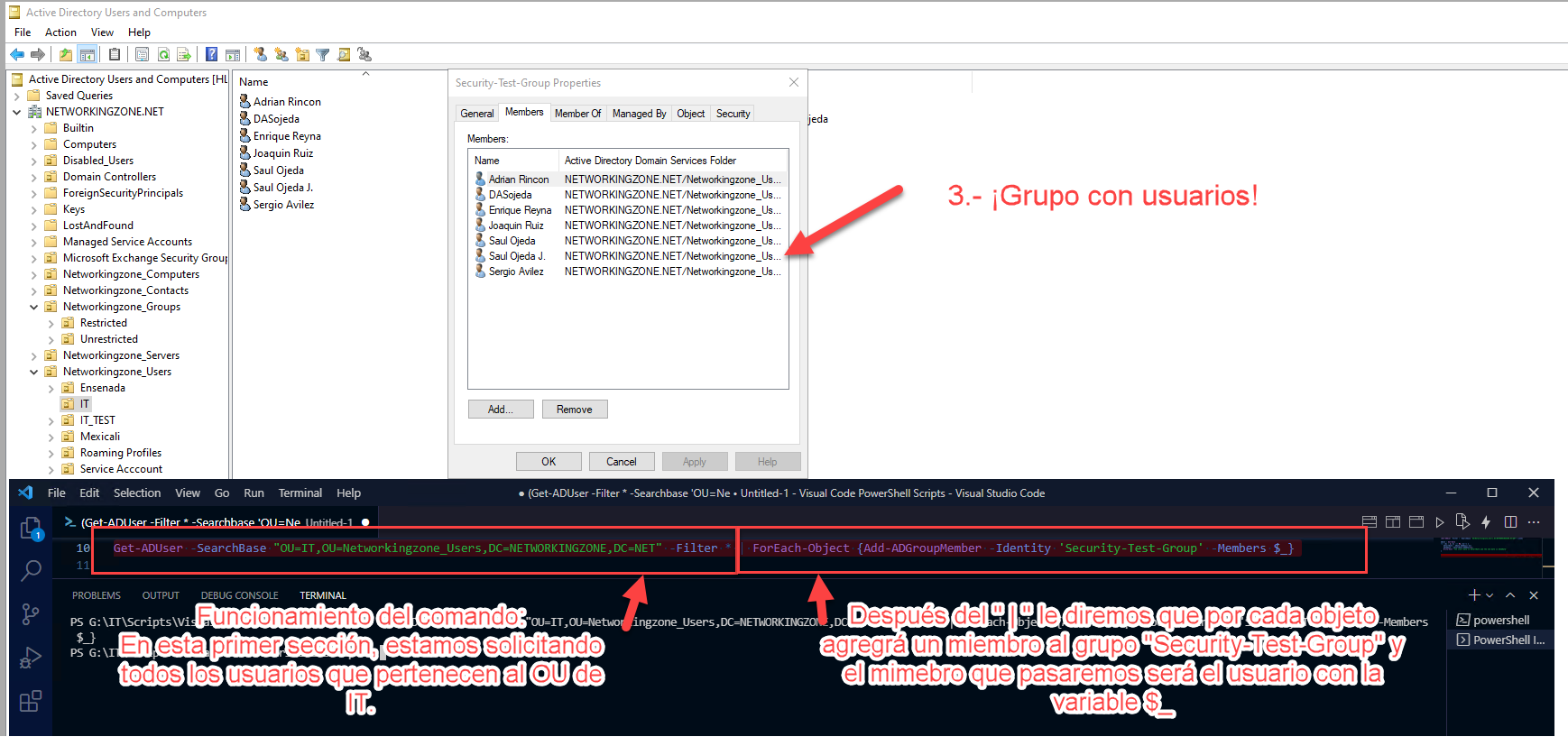Open the Terminal menu in VS Code
1568x746 pixels.
[300, 493]
